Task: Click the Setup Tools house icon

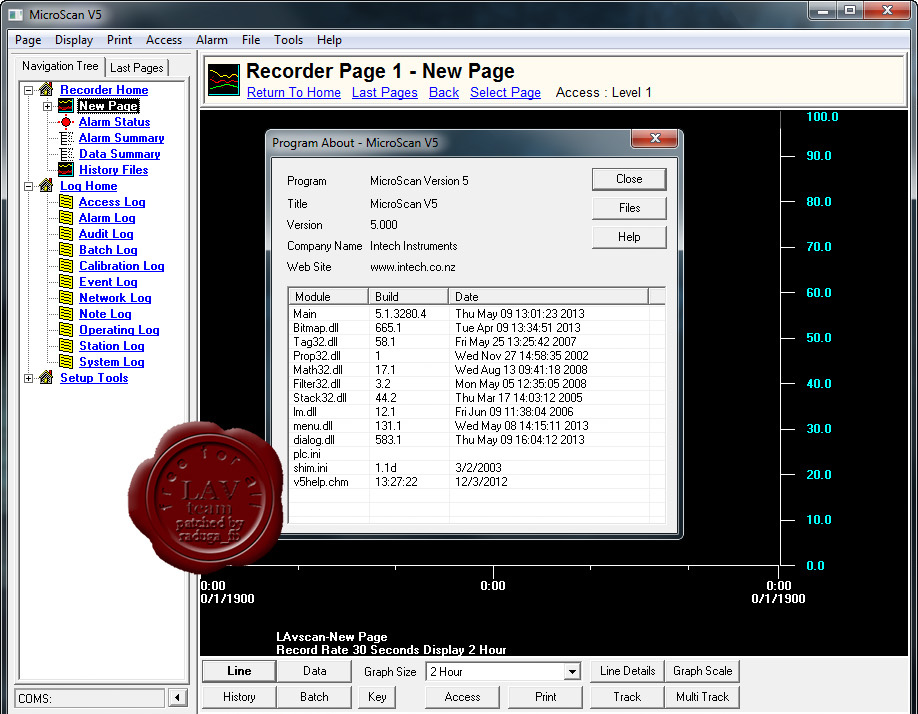Action: click(46, 377)
